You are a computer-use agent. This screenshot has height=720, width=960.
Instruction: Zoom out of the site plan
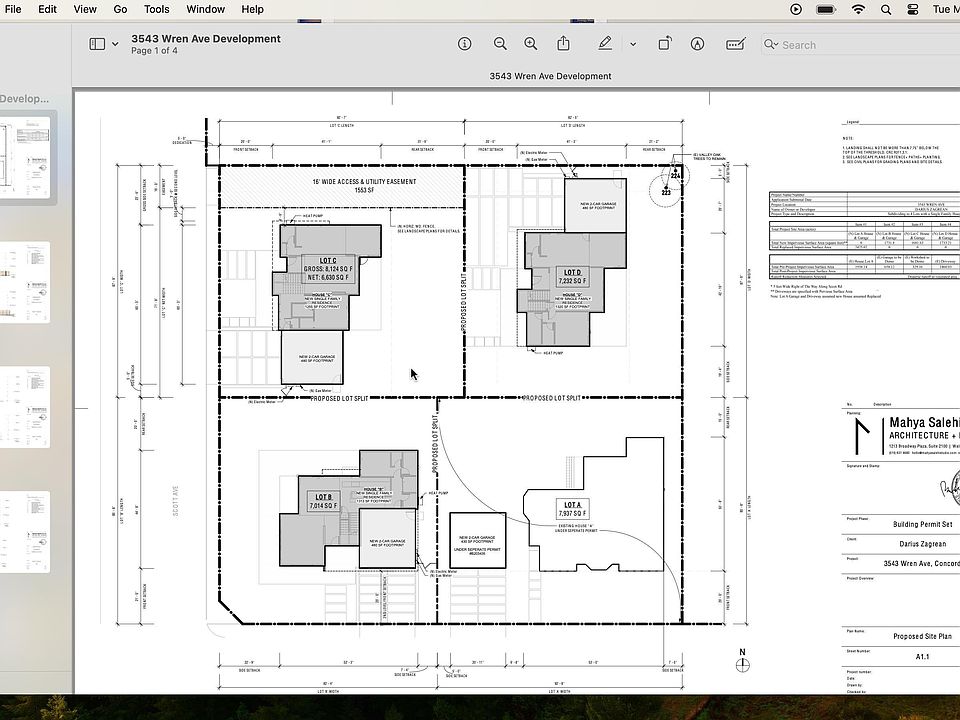(500, 44)
